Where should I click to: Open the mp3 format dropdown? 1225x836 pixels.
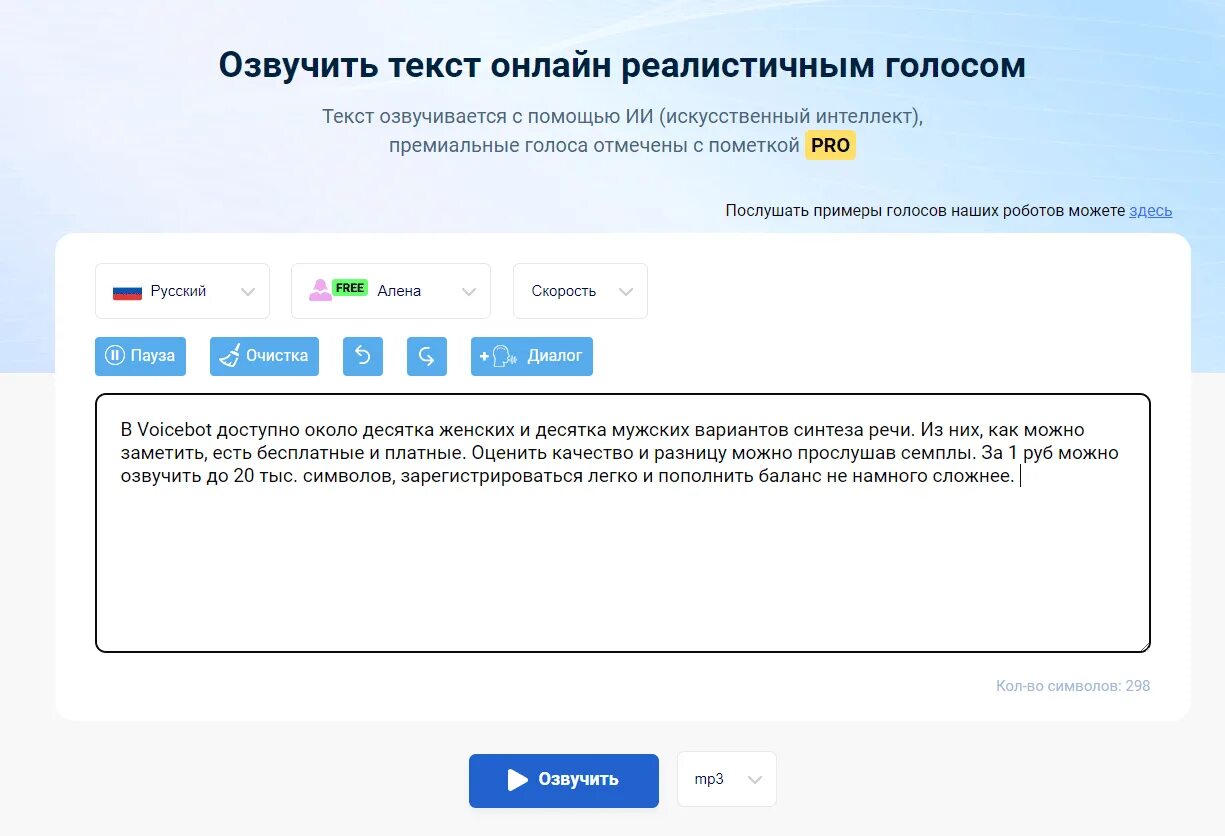point(727,779)
